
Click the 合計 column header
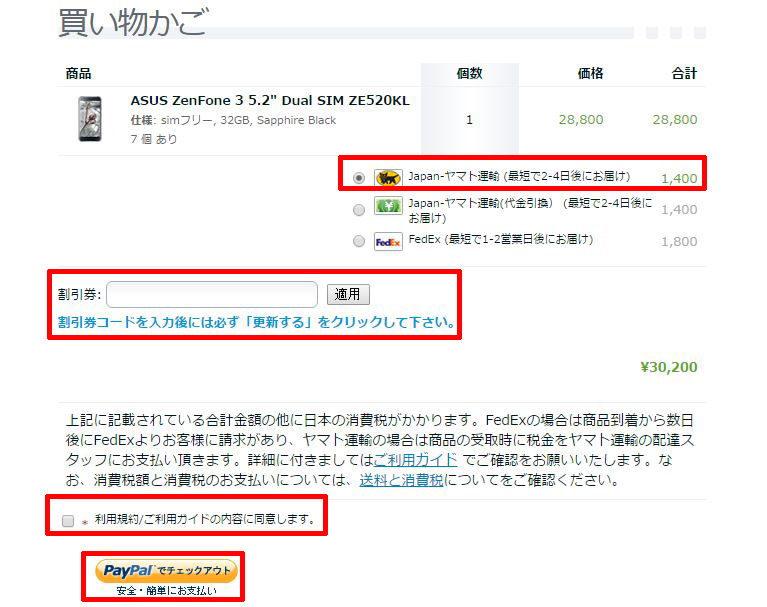coord(684,73)
